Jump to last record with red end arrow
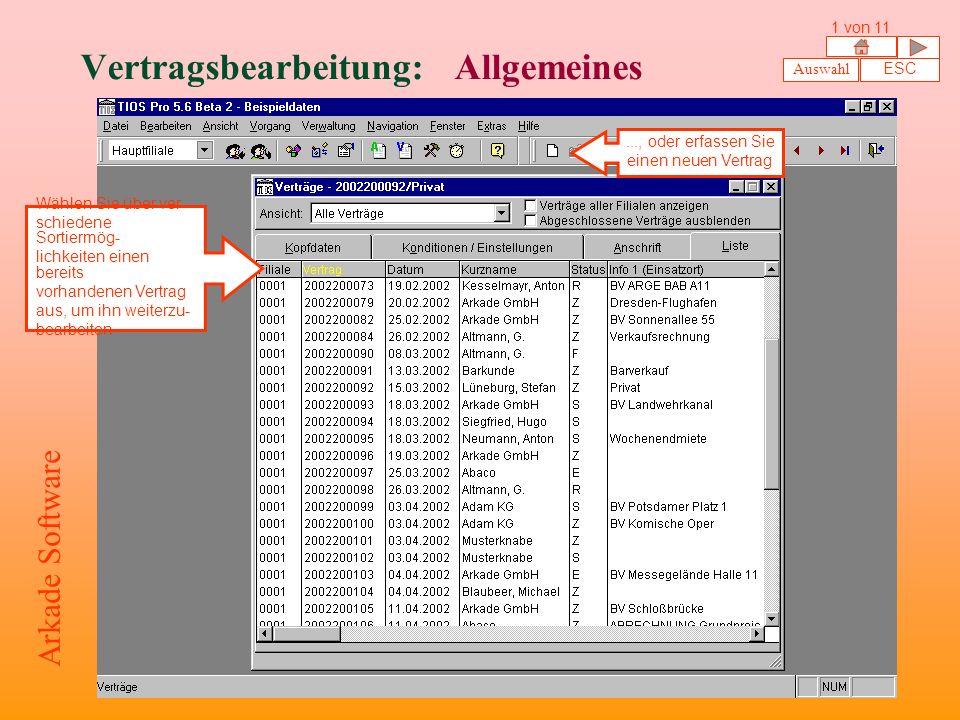 [x=845, y=151]
